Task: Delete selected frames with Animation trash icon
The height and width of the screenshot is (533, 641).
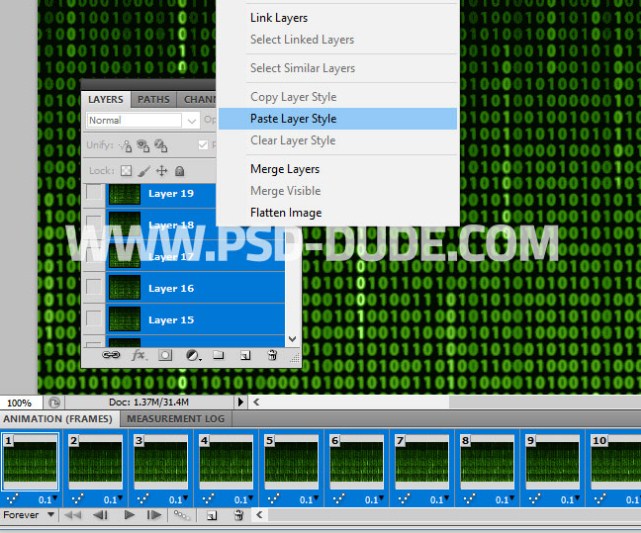Action: [239, 515]
